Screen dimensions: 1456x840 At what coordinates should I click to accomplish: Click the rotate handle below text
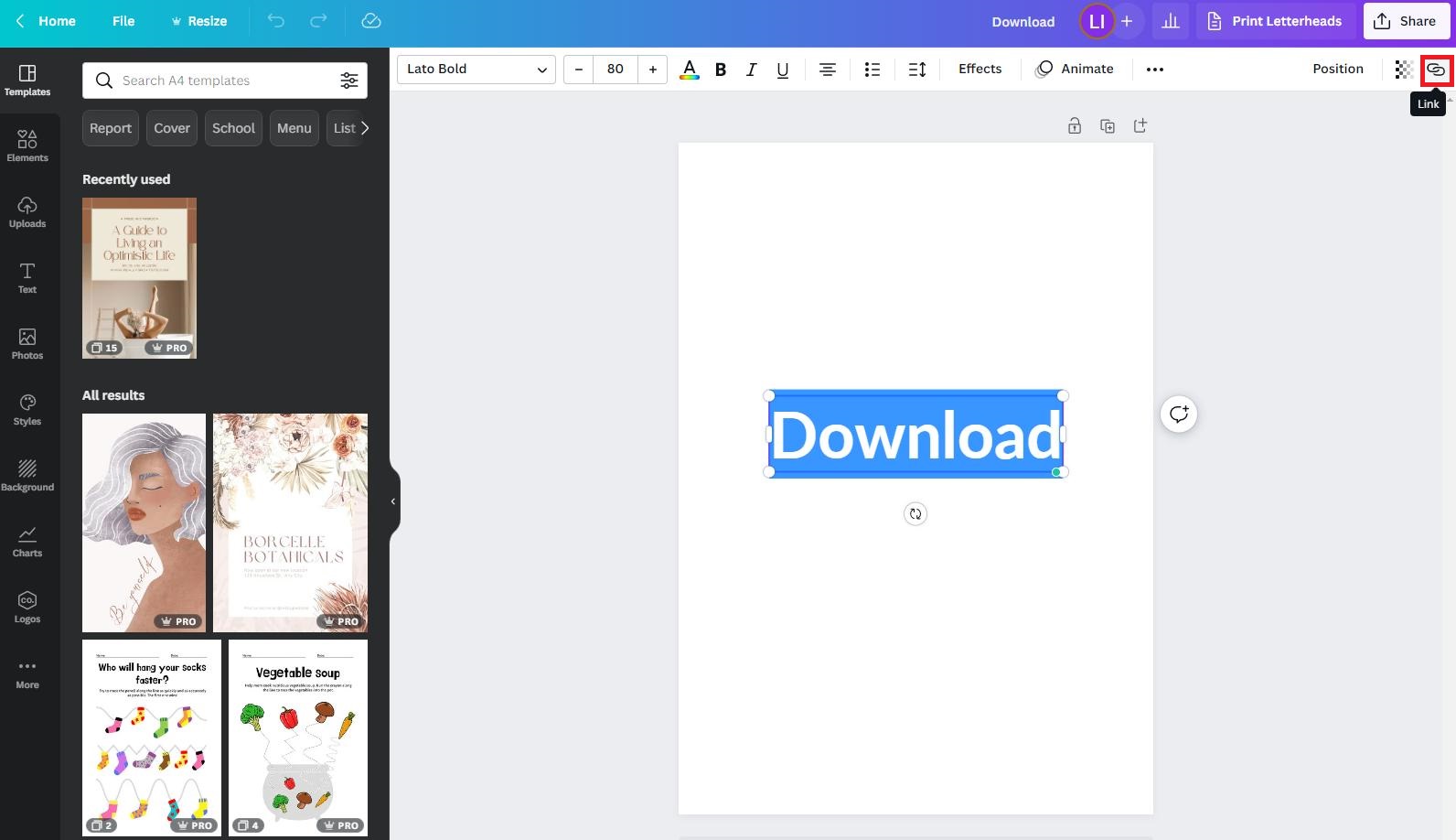(915, 514)
